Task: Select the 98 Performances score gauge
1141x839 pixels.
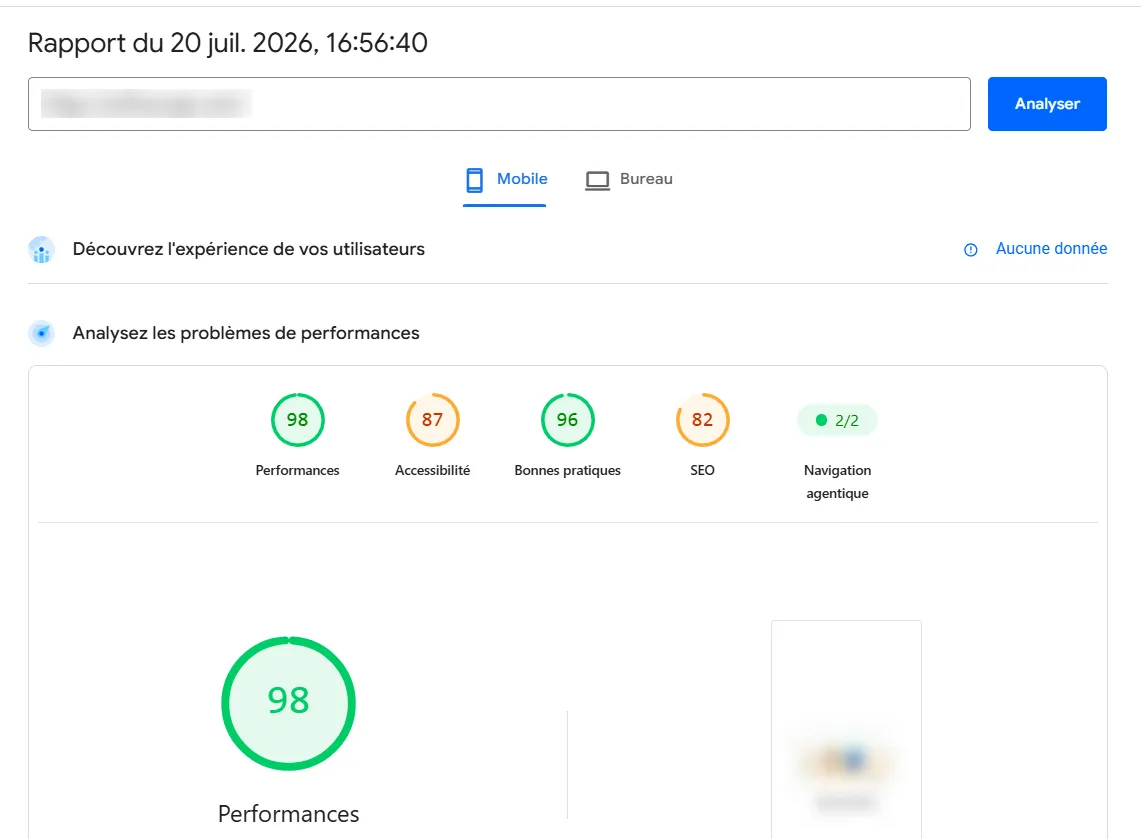Action: [298, 420]
